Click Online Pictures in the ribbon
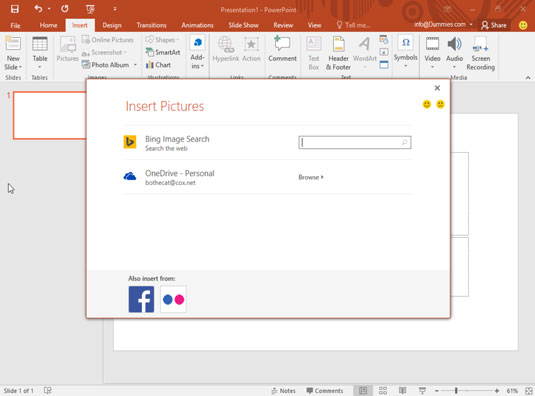This screenshot has height=396, width=535. pos(108,40)
